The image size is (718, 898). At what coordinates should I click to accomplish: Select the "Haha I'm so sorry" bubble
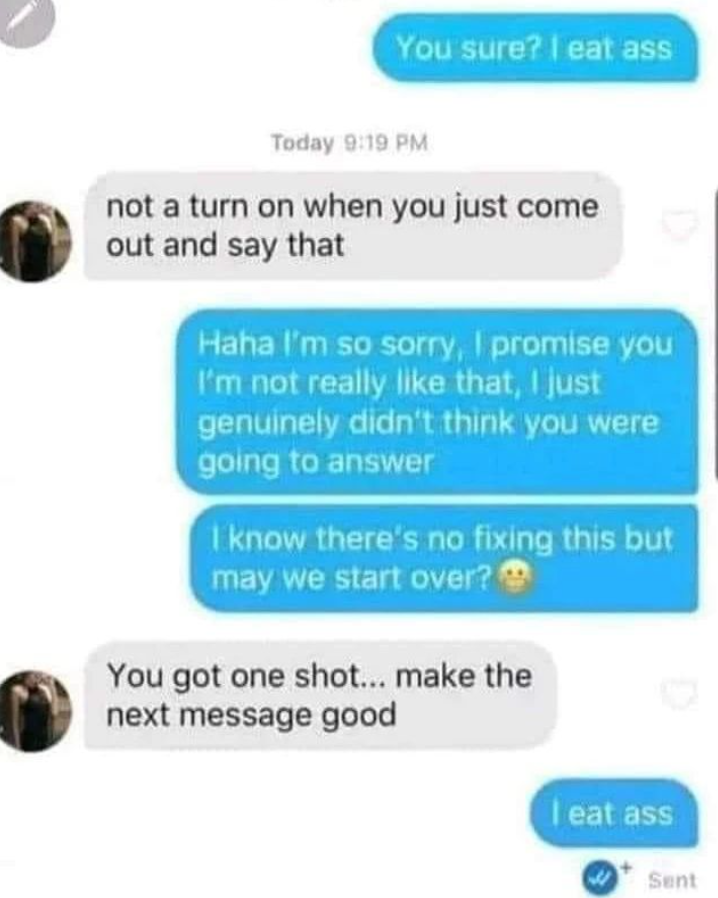pos(437,403)
